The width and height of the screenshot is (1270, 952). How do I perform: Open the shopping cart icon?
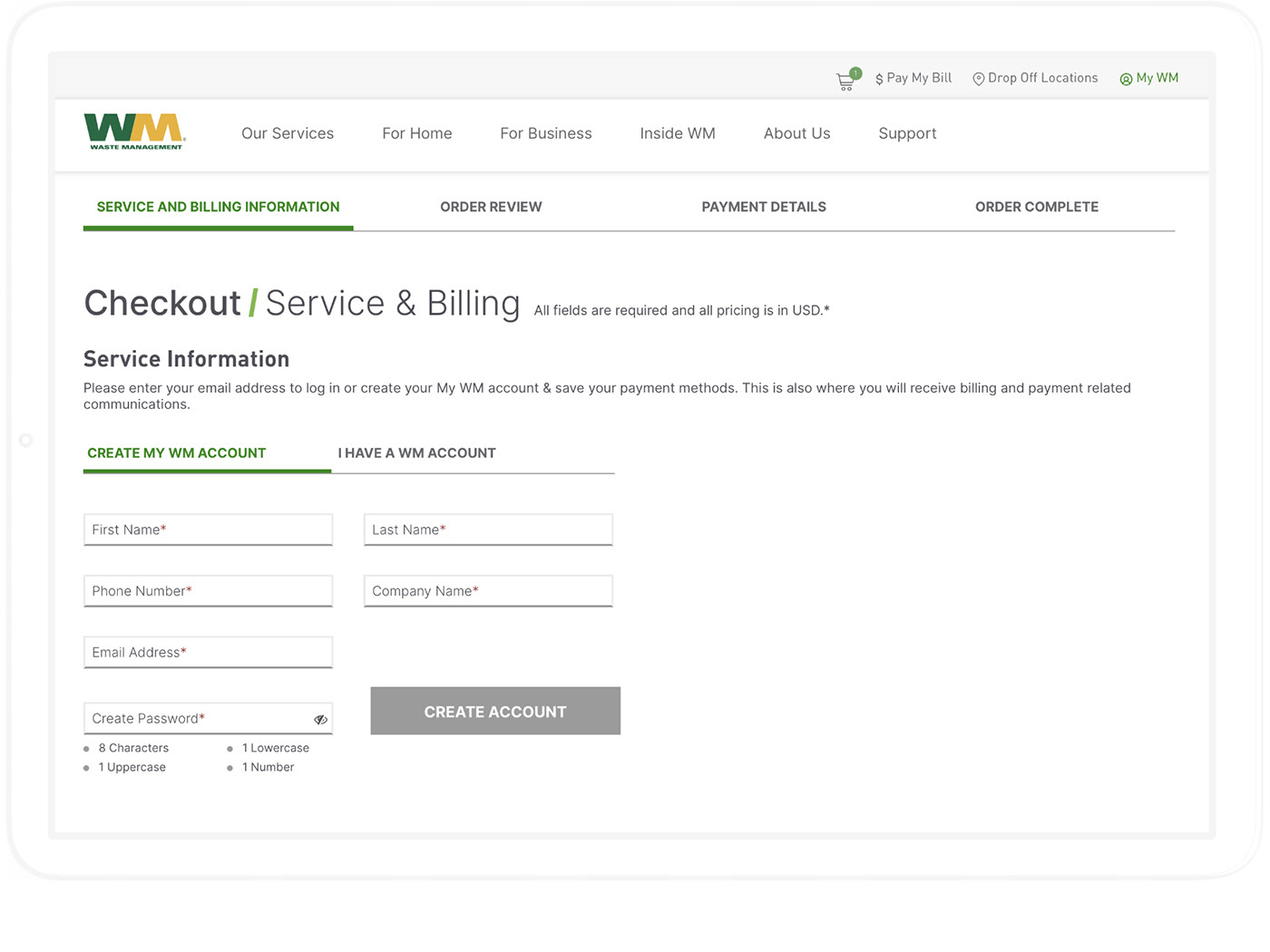(x=846, y=81)
